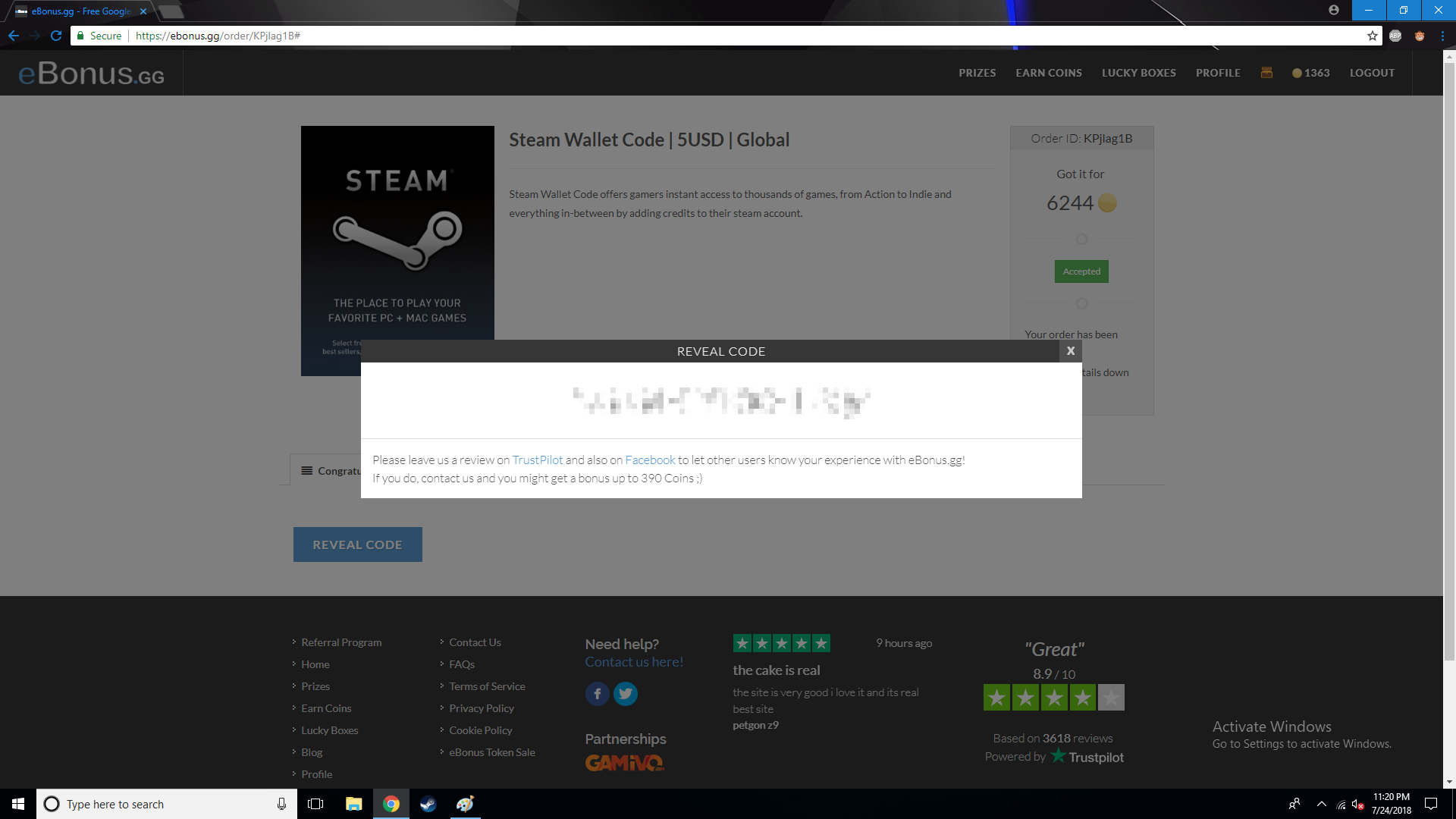
Task: Bookmark this page with the star
Action: [1372, 36]
